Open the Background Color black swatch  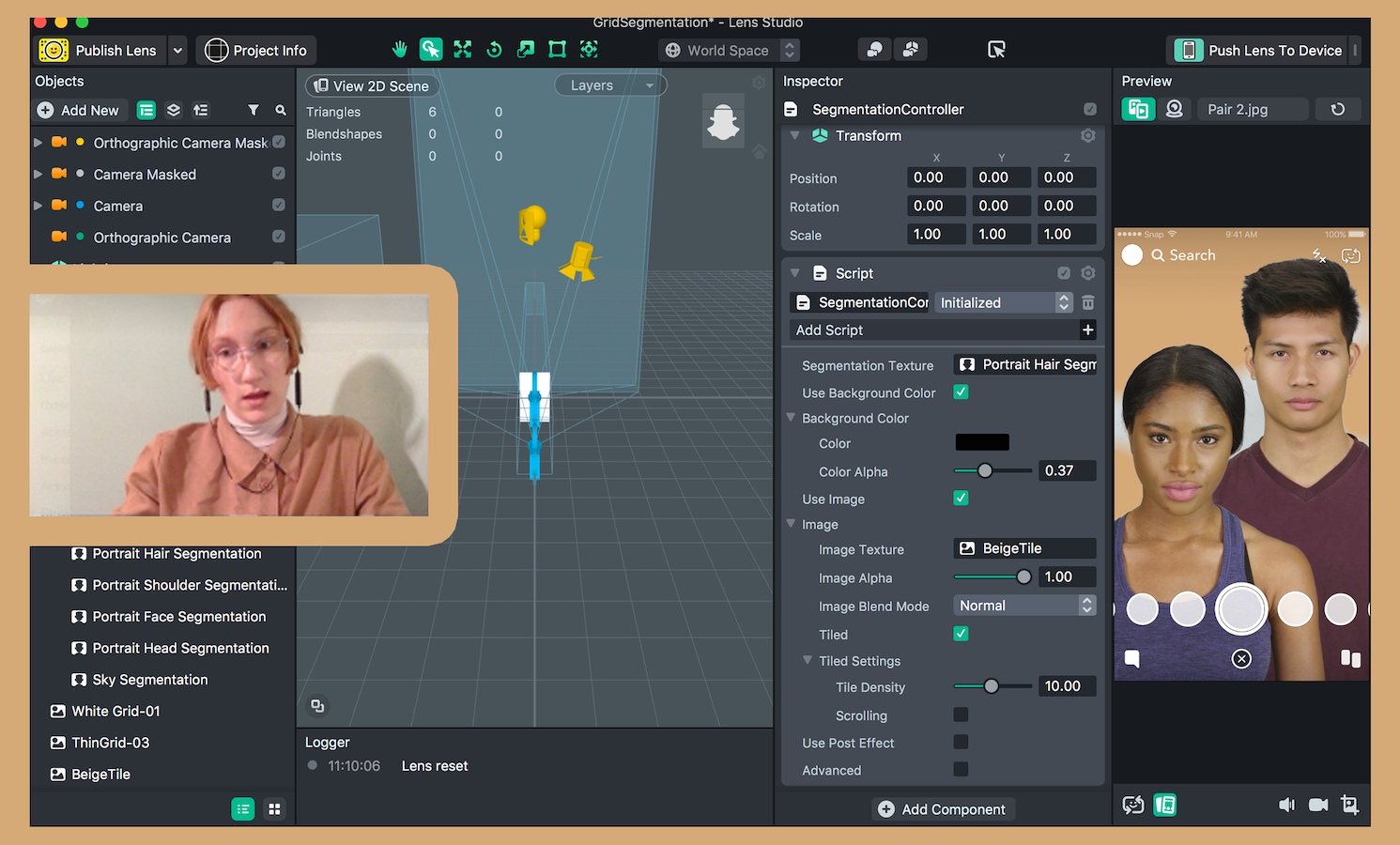pyautogui.click(x=982, y=442)
